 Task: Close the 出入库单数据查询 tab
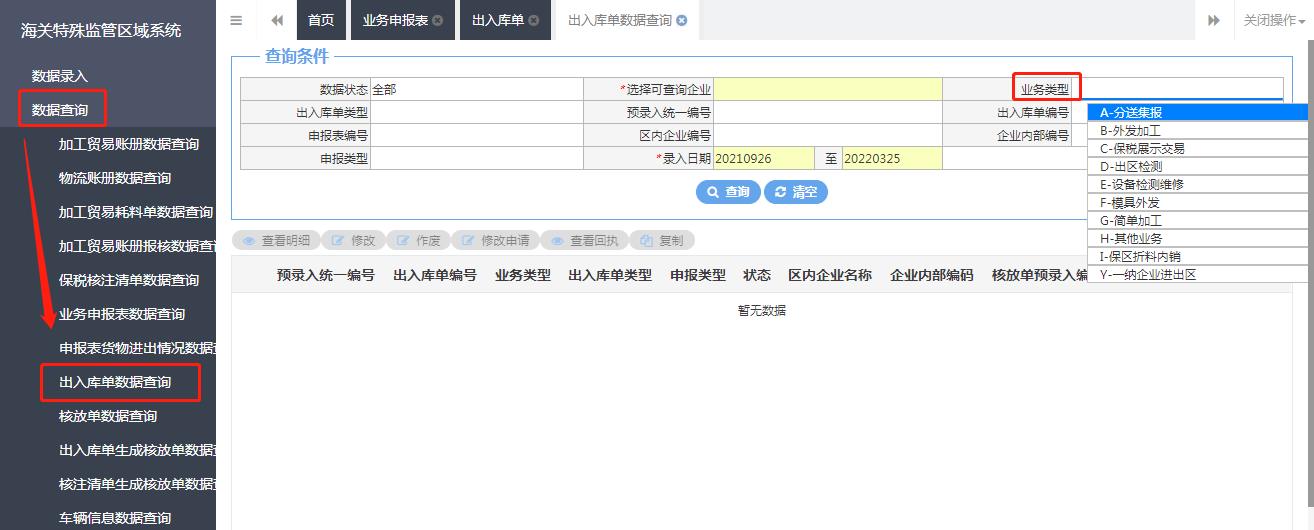682,21
